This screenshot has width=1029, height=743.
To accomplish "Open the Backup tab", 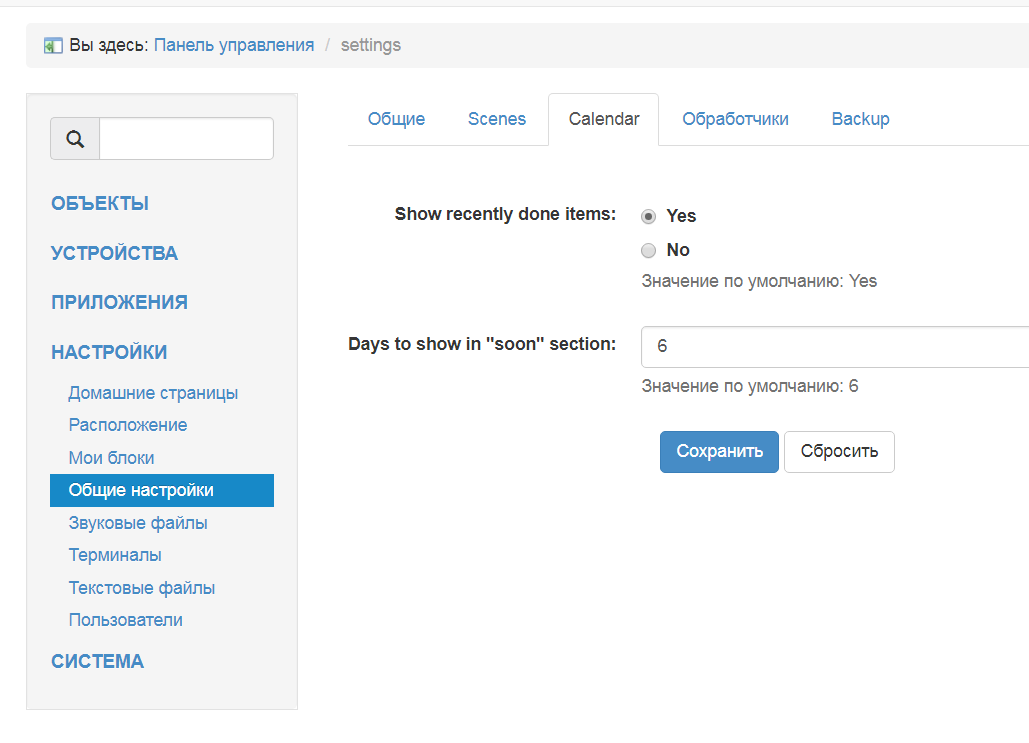I will point(860,119).
